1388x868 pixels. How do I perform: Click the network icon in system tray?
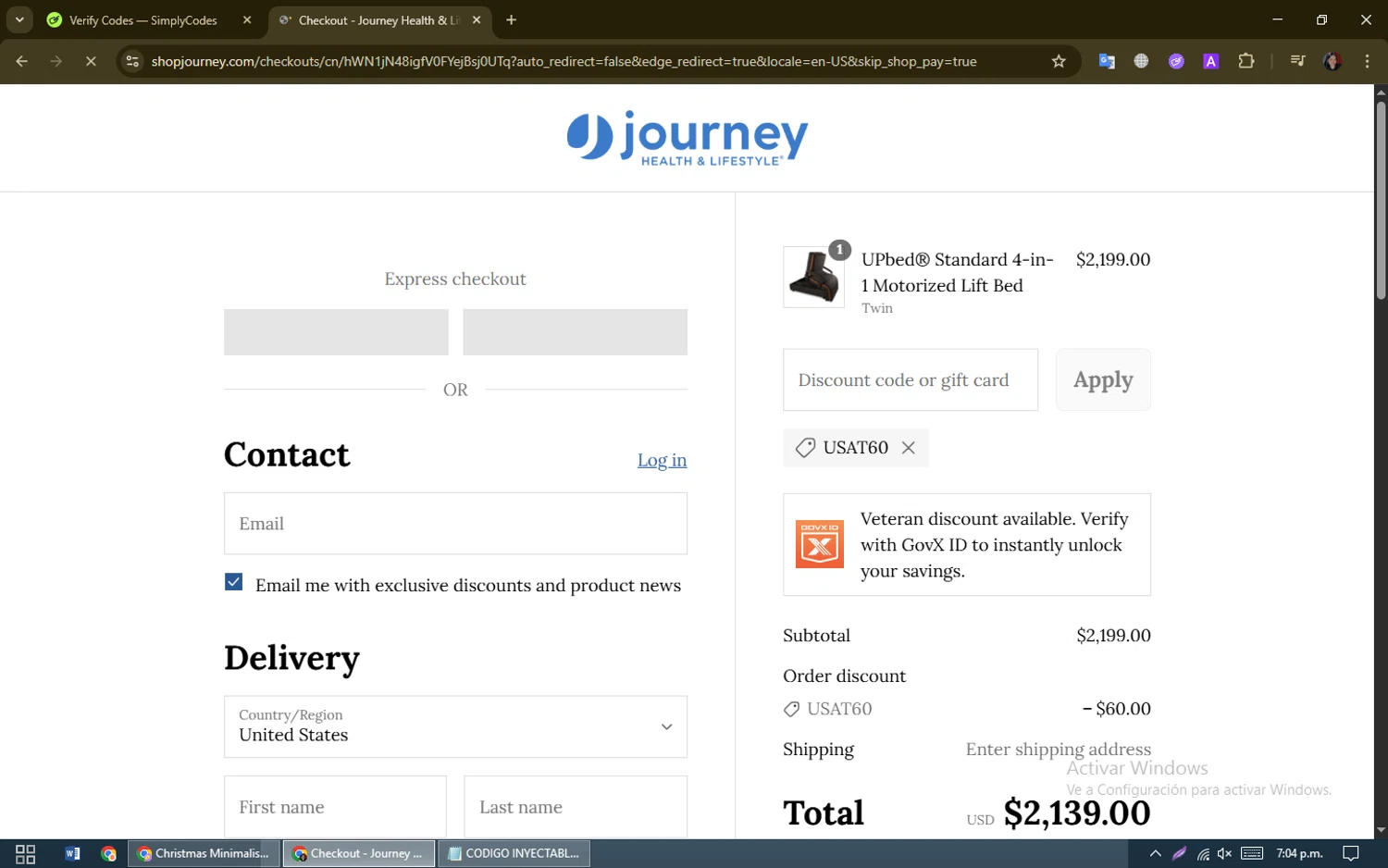(1203, 853)
